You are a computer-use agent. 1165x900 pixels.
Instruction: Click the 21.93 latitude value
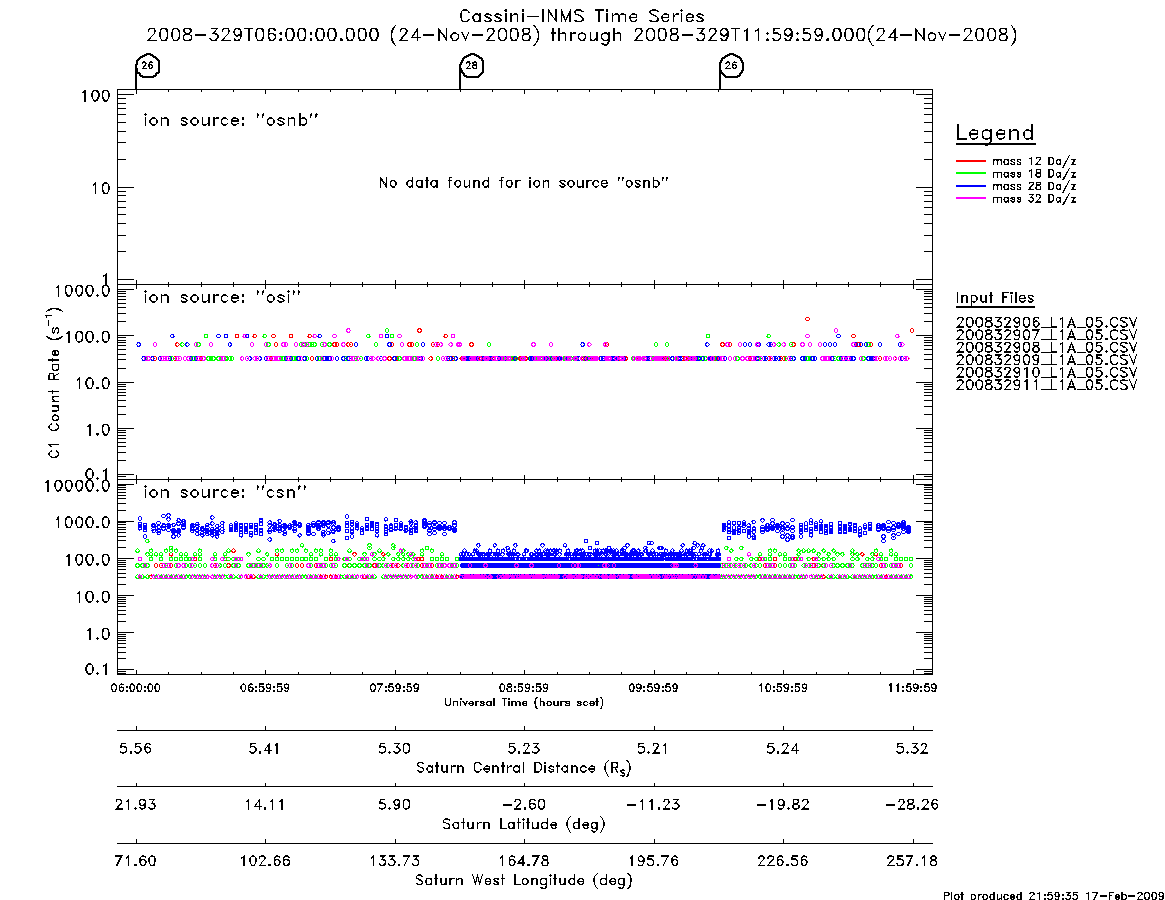[x=135, y=805]
